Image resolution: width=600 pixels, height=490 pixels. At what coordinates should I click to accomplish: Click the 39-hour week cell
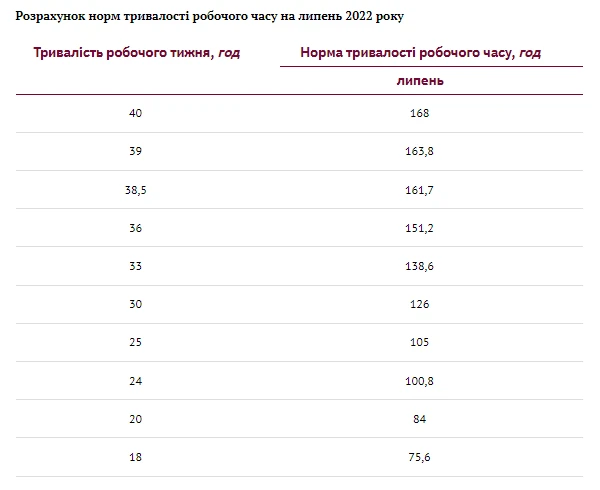point(136,151)
